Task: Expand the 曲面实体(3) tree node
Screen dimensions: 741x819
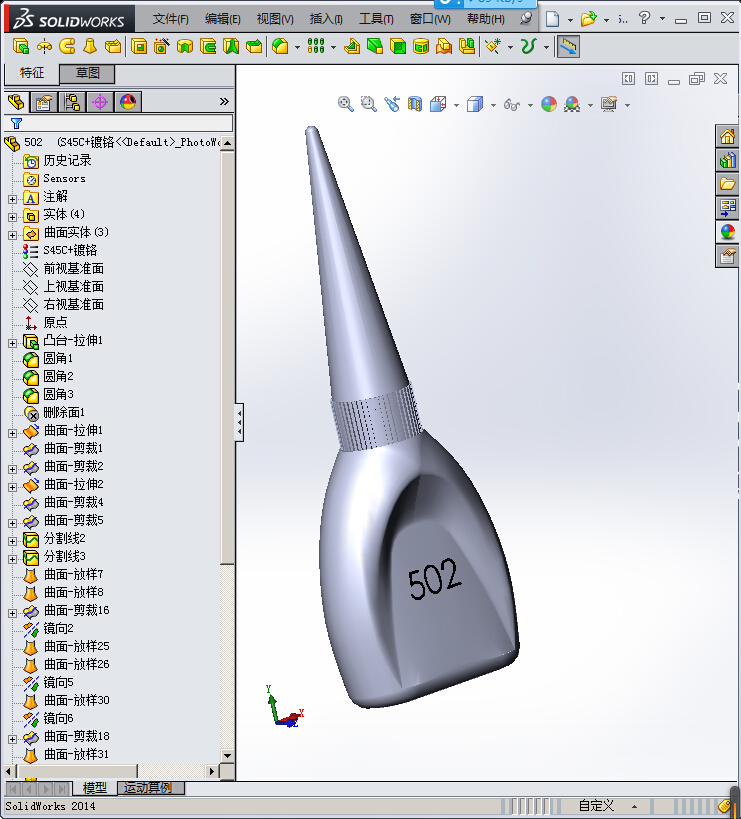Action: pyautogui.click(x=13, y=235)
